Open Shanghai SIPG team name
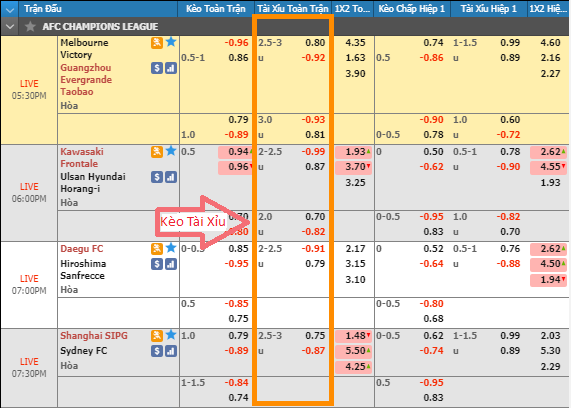The width and height of the screenshot is (571, 408). click(94, 336)
